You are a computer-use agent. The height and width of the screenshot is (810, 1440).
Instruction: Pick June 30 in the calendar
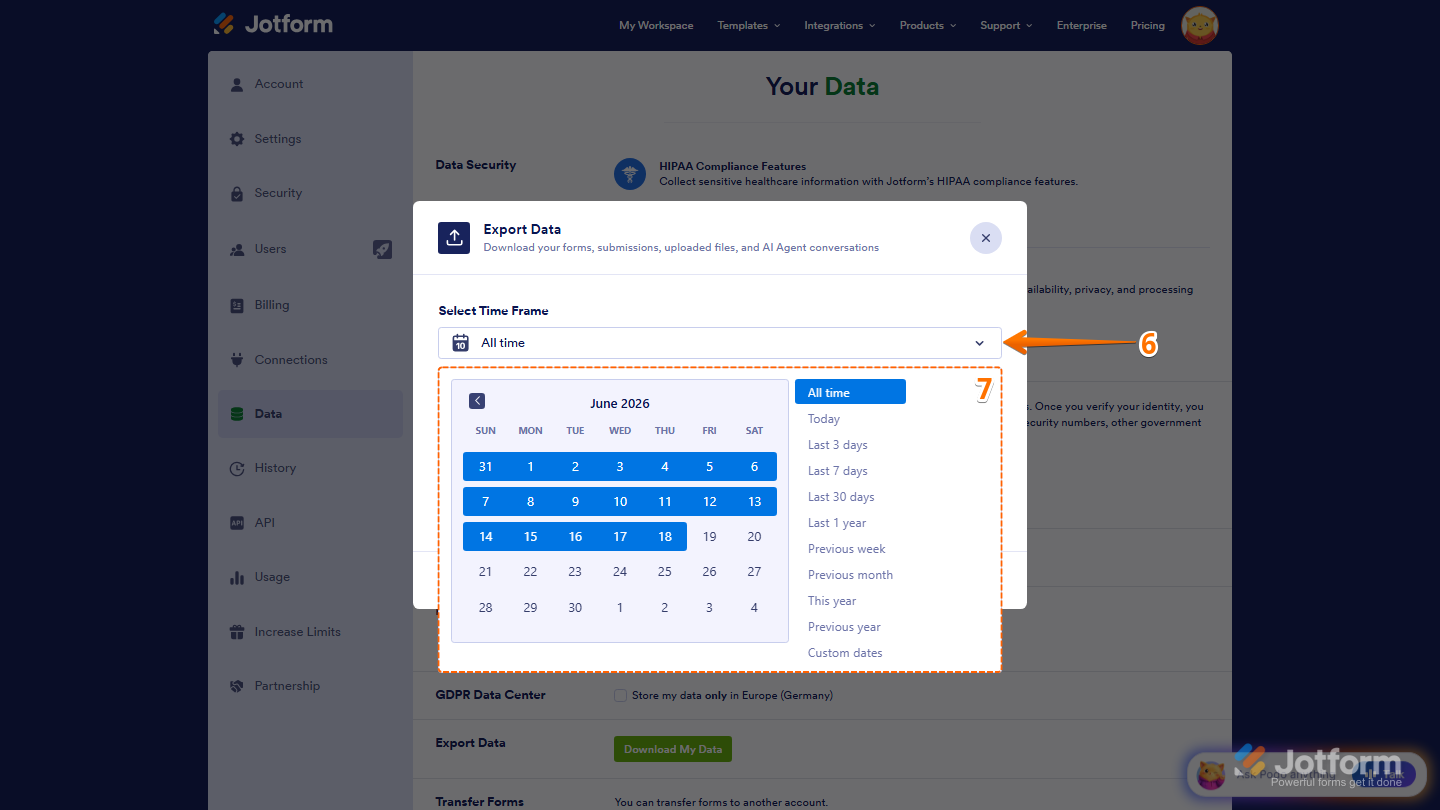pyautogui.click(x=575, y=607)
